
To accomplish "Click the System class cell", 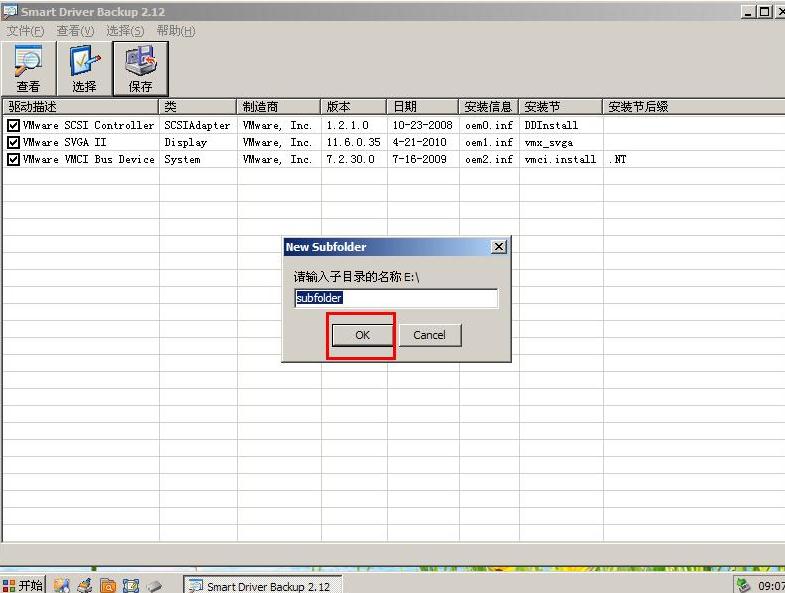I will 182,160.
